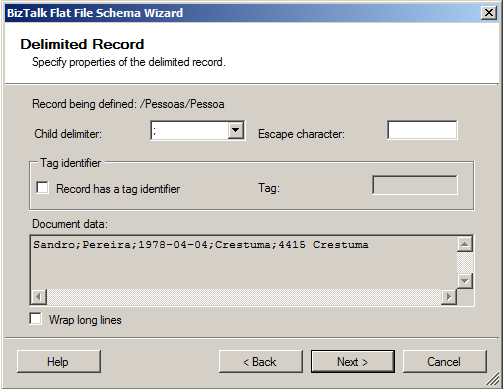The width and height of the screenshot is (503, 389).
Task: Click the horizontal scroll left arrow
Action: pyautogui.click(x=39, y=296)
